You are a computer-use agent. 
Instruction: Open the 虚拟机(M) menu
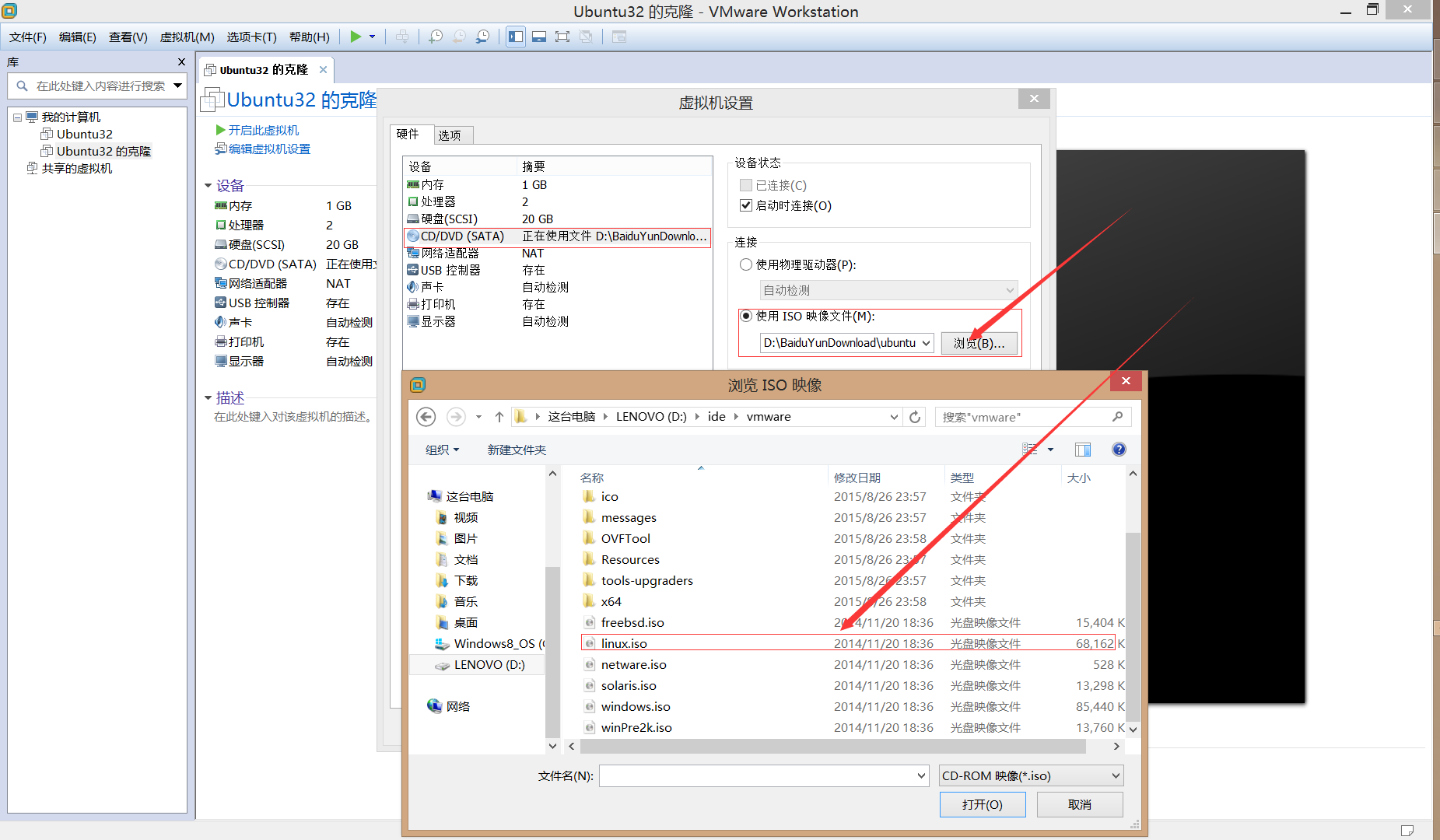click(x=187, y=37)
